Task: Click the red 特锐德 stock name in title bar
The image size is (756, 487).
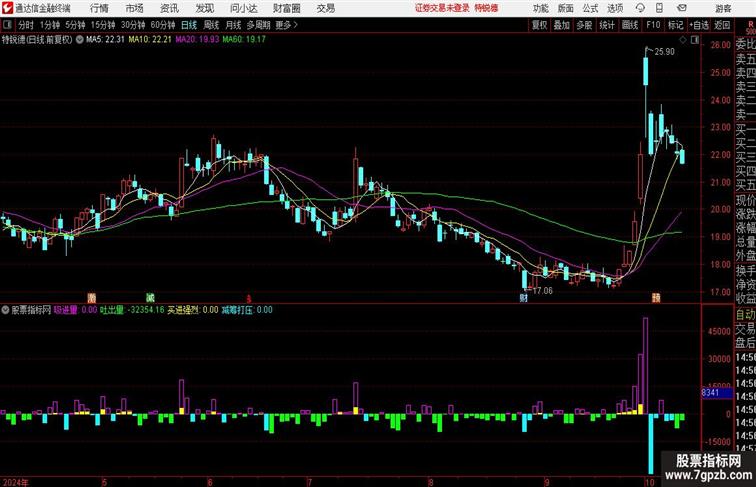Action: pos(486,8)
